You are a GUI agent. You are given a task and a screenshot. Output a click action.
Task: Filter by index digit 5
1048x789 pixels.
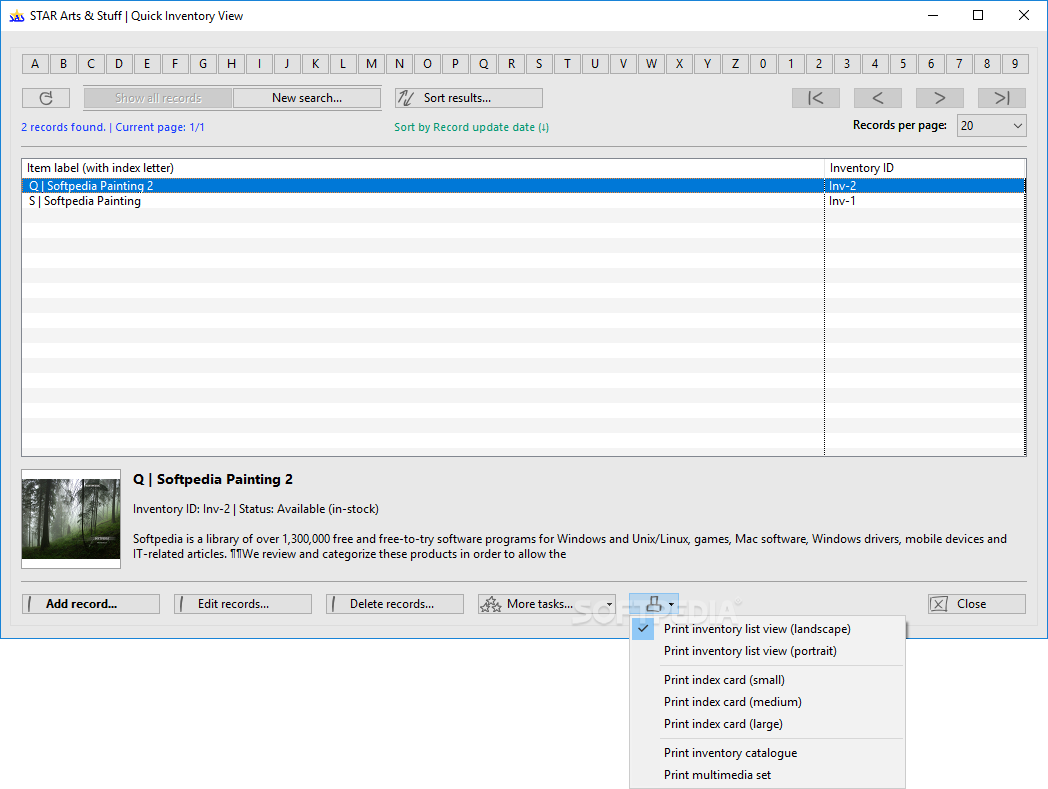[x=903, y=64]
